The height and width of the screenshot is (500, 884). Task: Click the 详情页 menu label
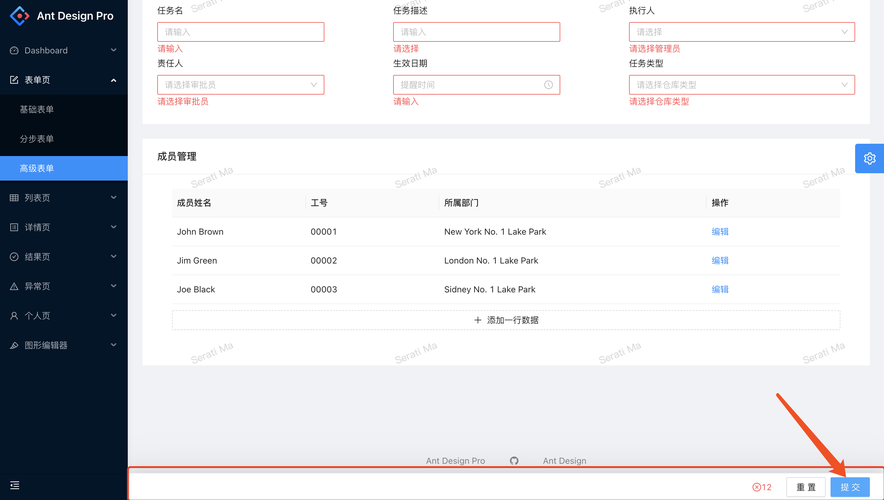tap(37, 227)
